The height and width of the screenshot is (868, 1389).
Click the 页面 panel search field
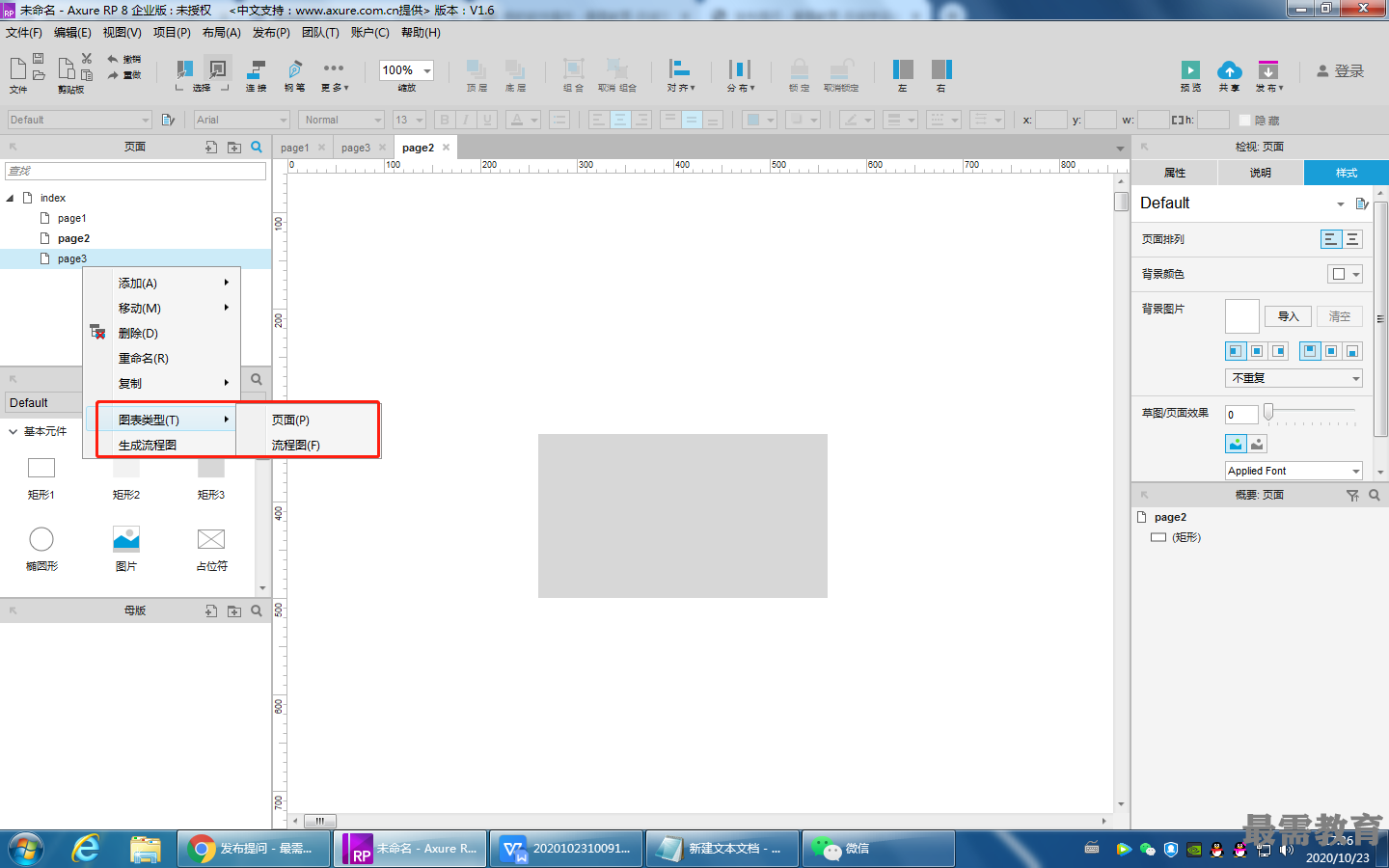click(x=135, y=171)
